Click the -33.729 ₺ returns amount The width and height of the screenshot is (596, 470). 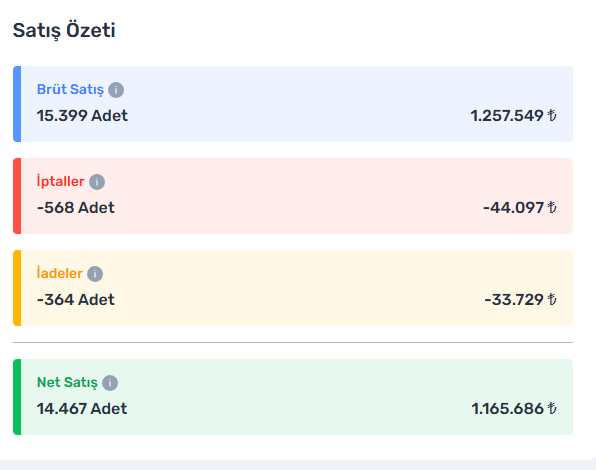coord(521,300)
